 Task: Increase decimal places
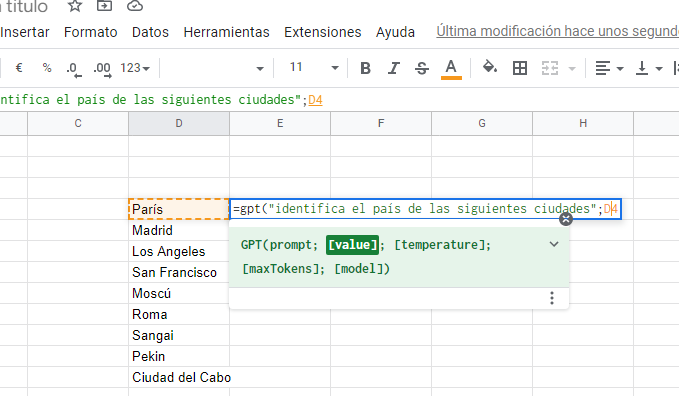(x=103, y=69)
